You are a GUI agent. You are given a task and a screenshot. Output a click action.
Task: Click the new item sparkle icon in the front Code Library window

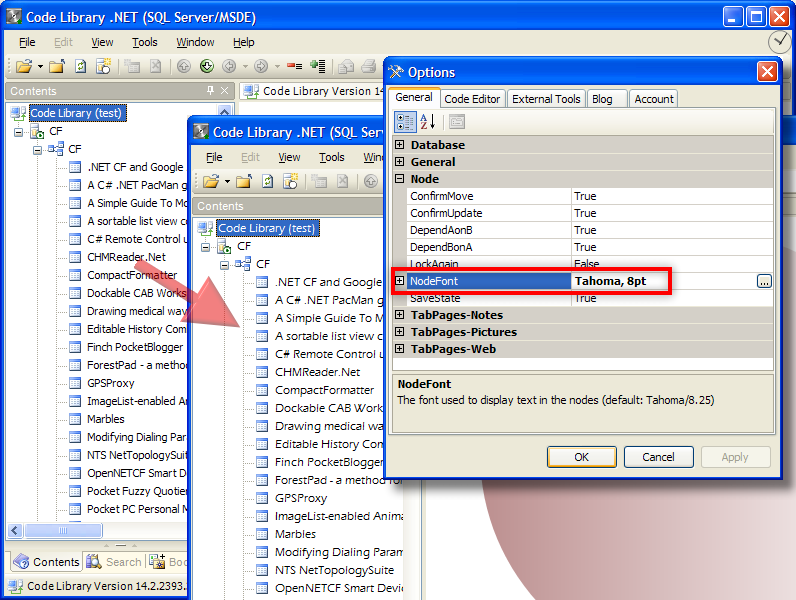(290, 181)
